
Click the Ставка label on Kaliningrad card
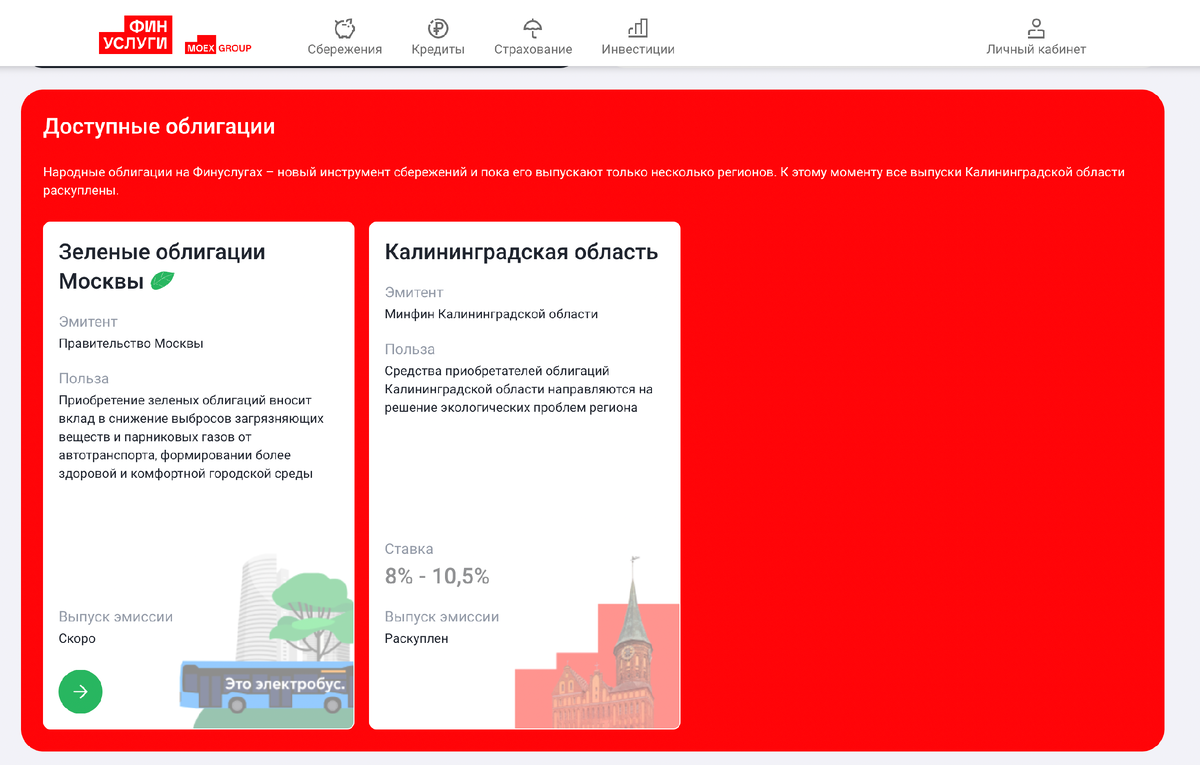pos(409,549)
